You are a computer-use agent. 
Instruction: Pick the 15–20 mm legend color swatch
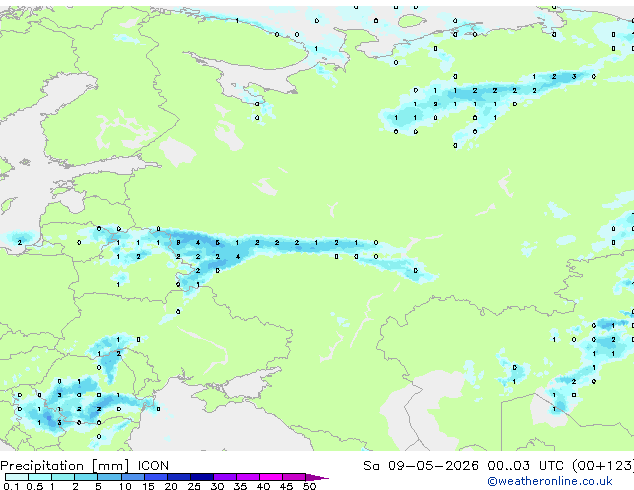pos(156,477)
